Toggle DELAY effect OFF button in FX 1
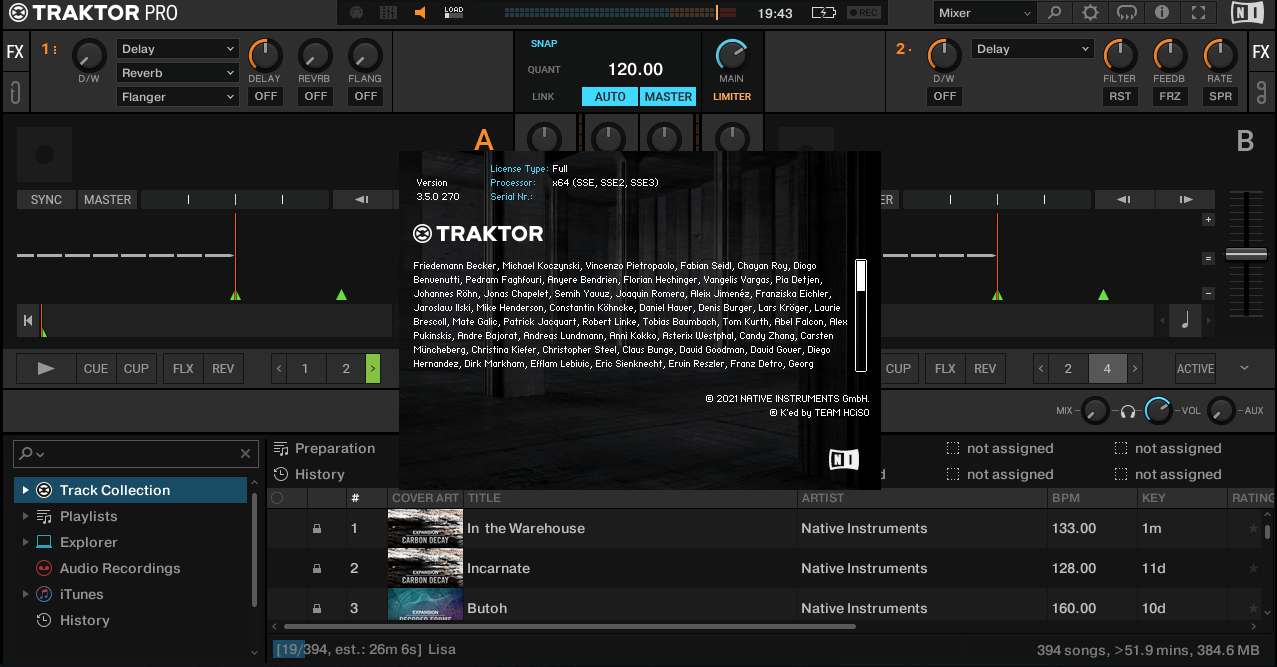Viewport: 1277px width, 667px height. pos(265,96)
